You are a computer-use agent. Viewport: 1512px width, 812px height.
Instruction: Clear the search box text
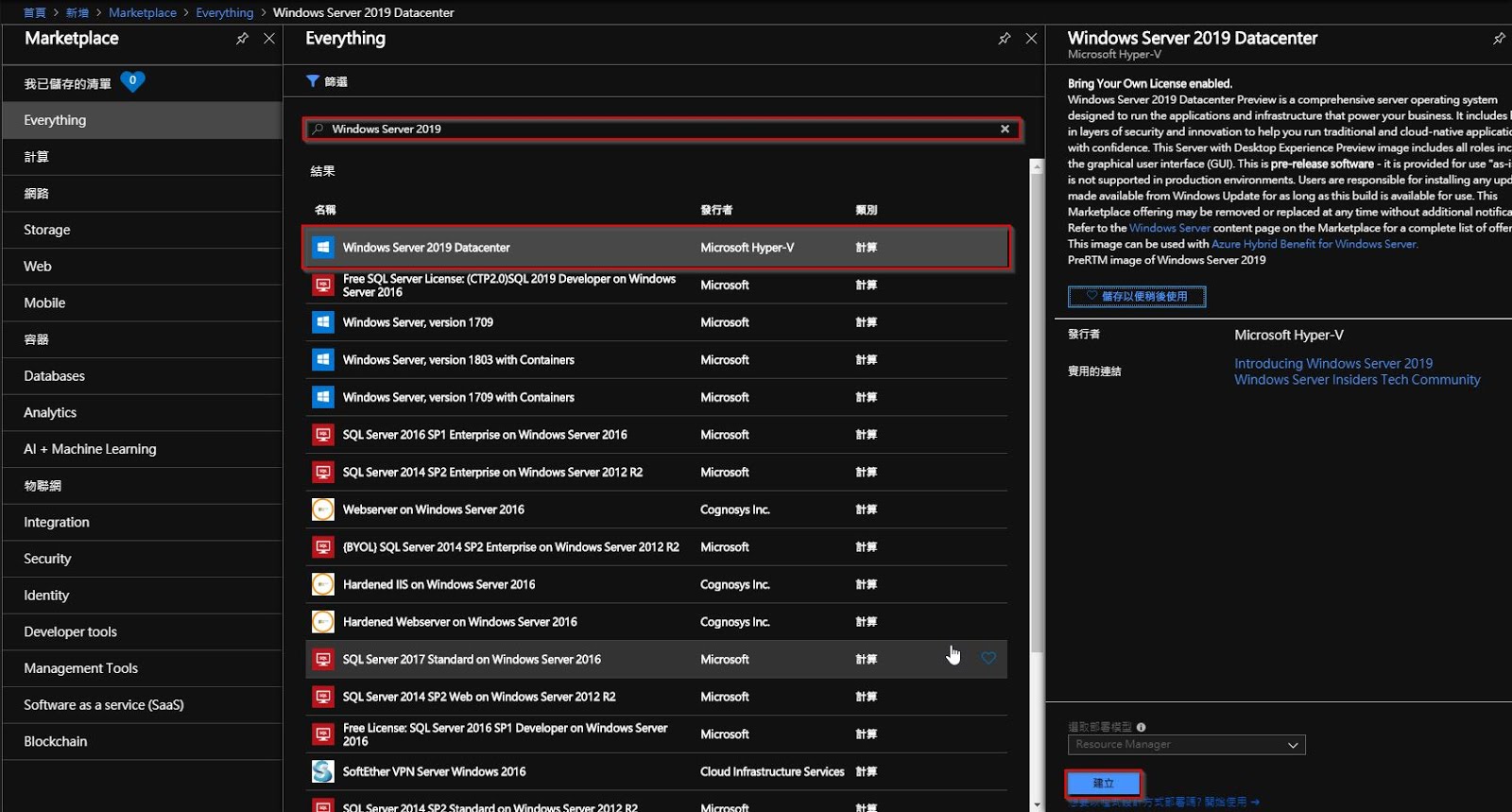1005,129
